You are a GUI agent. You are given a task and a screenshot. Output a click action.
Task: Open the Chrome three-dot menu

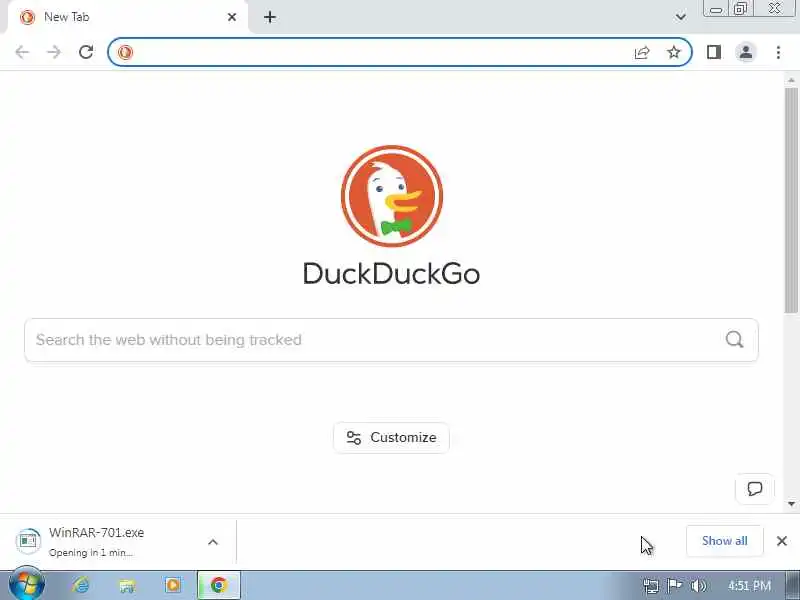(778, 52)
